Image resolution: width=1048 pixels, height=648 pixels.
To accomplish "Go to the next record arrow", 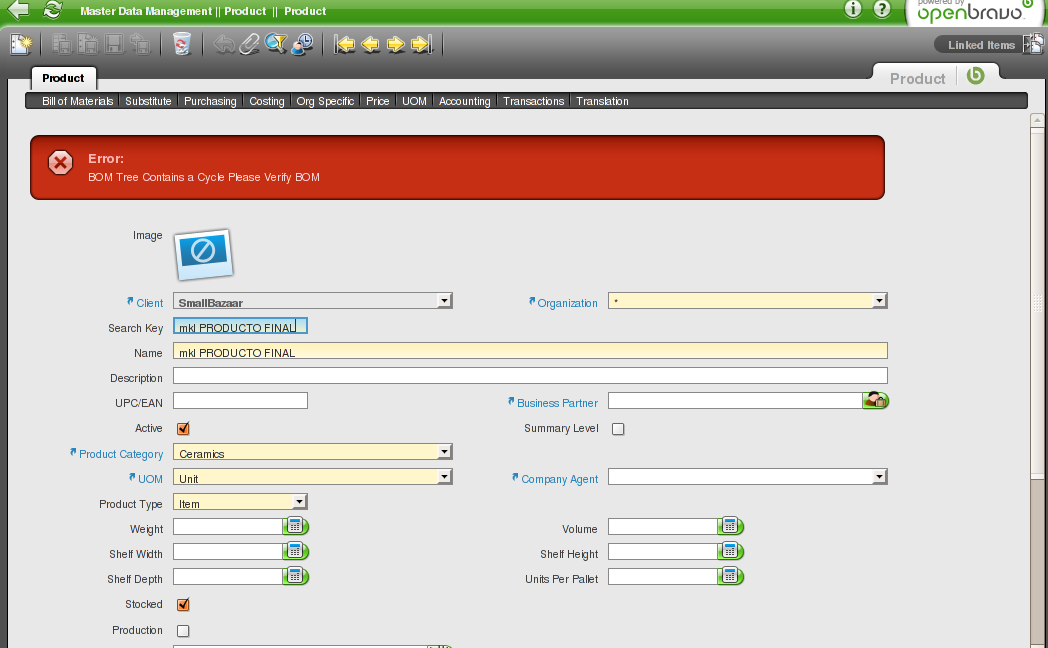I will pos(396,44).
